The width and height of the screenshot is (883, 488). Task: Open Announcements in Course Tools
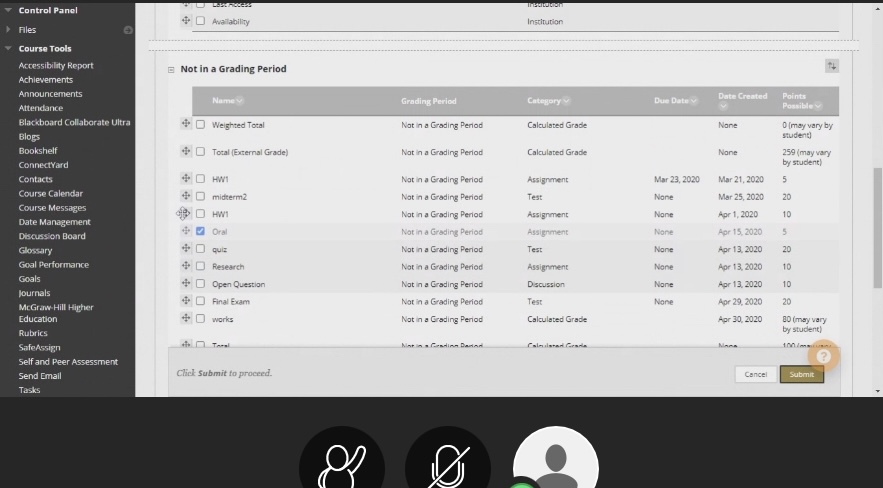[x=50, y=93]
